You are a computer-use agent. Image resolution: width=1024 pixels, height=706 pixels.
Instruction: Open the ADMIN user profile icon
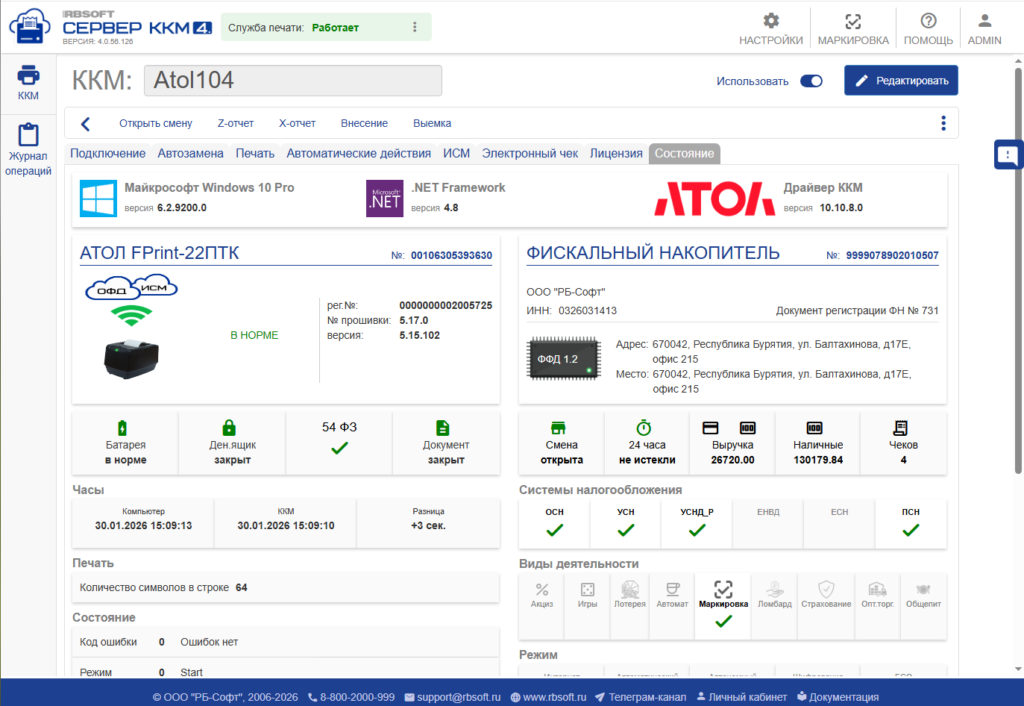click(x=984, y=21)
